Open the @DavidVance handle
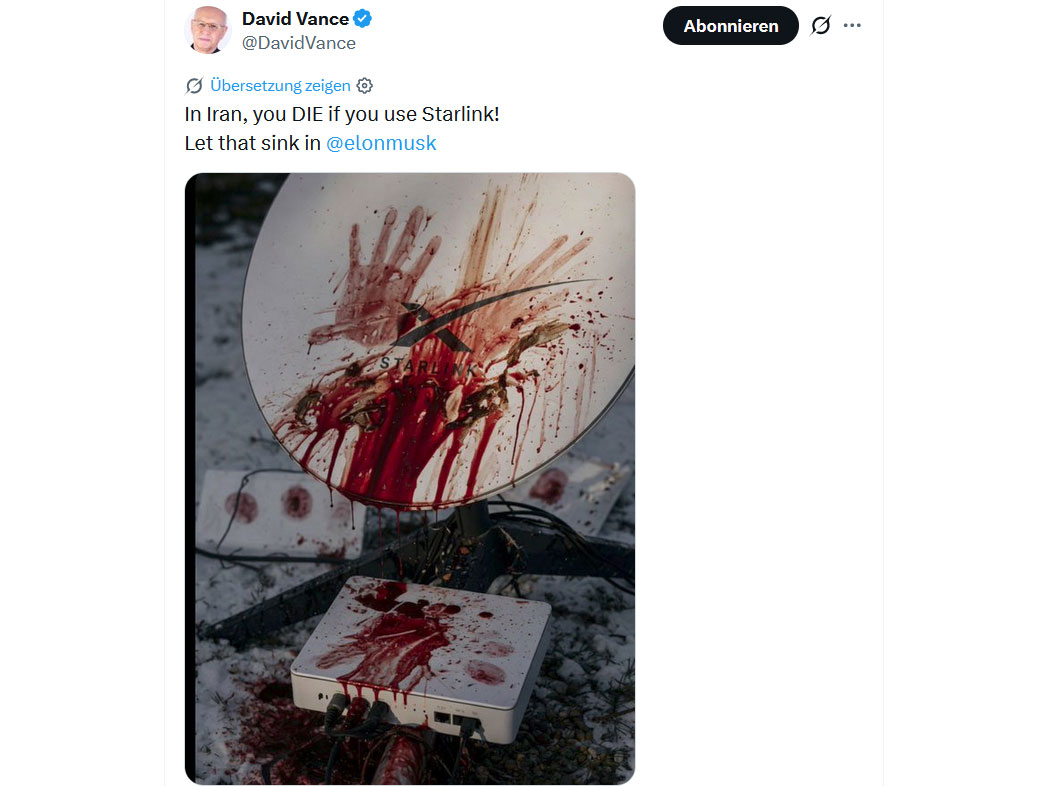 pyautogui.click(x=299, y=43)
